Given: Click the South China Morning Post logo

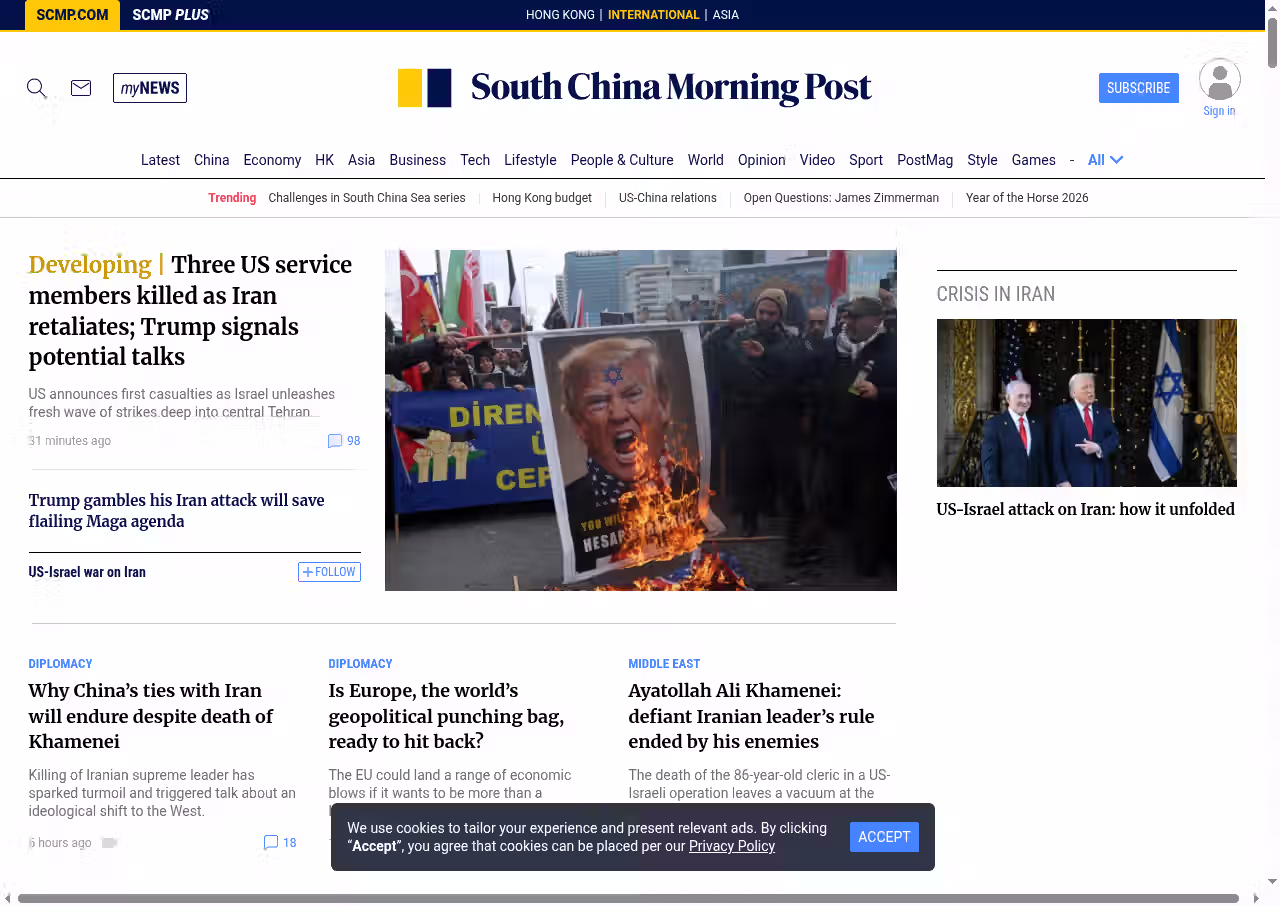Looking at the screenshot, I should [x=635, y=88].
